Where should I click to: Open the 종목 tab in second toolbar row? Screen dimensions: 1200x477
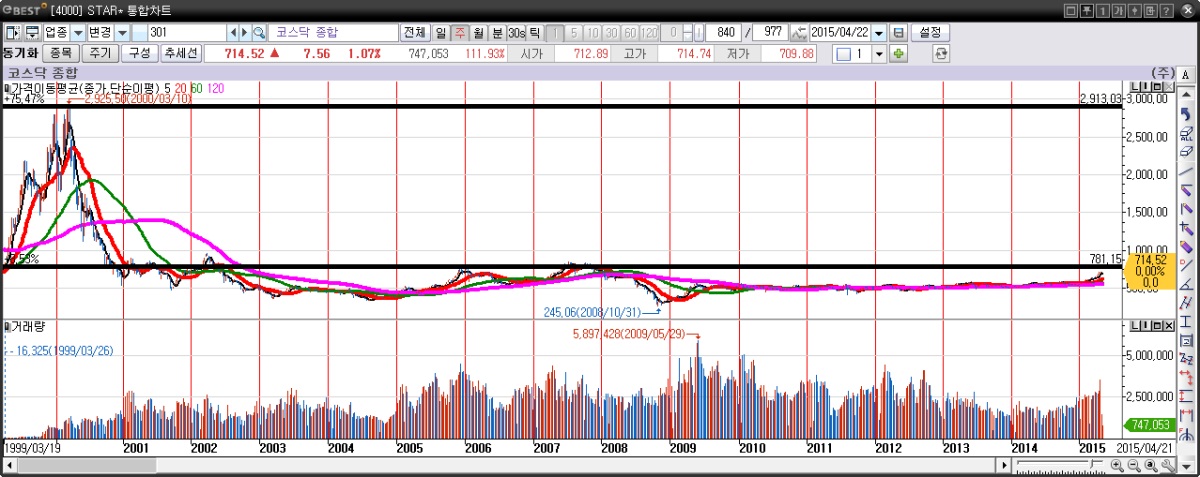pyautogui.click(x=61, y=53)
